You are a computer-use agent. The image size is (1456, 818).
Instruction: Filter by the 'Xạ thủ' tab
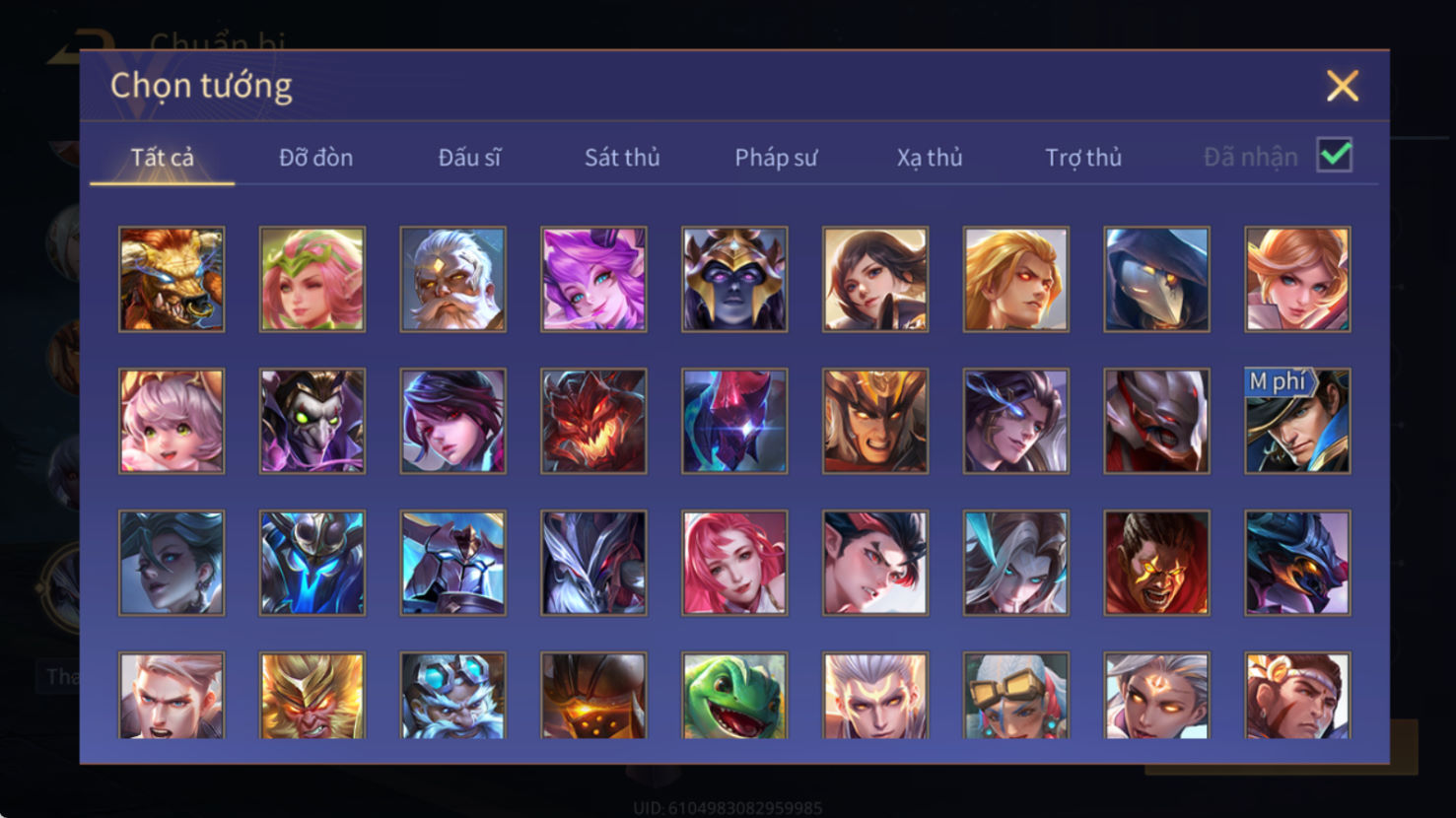(930, 158)
